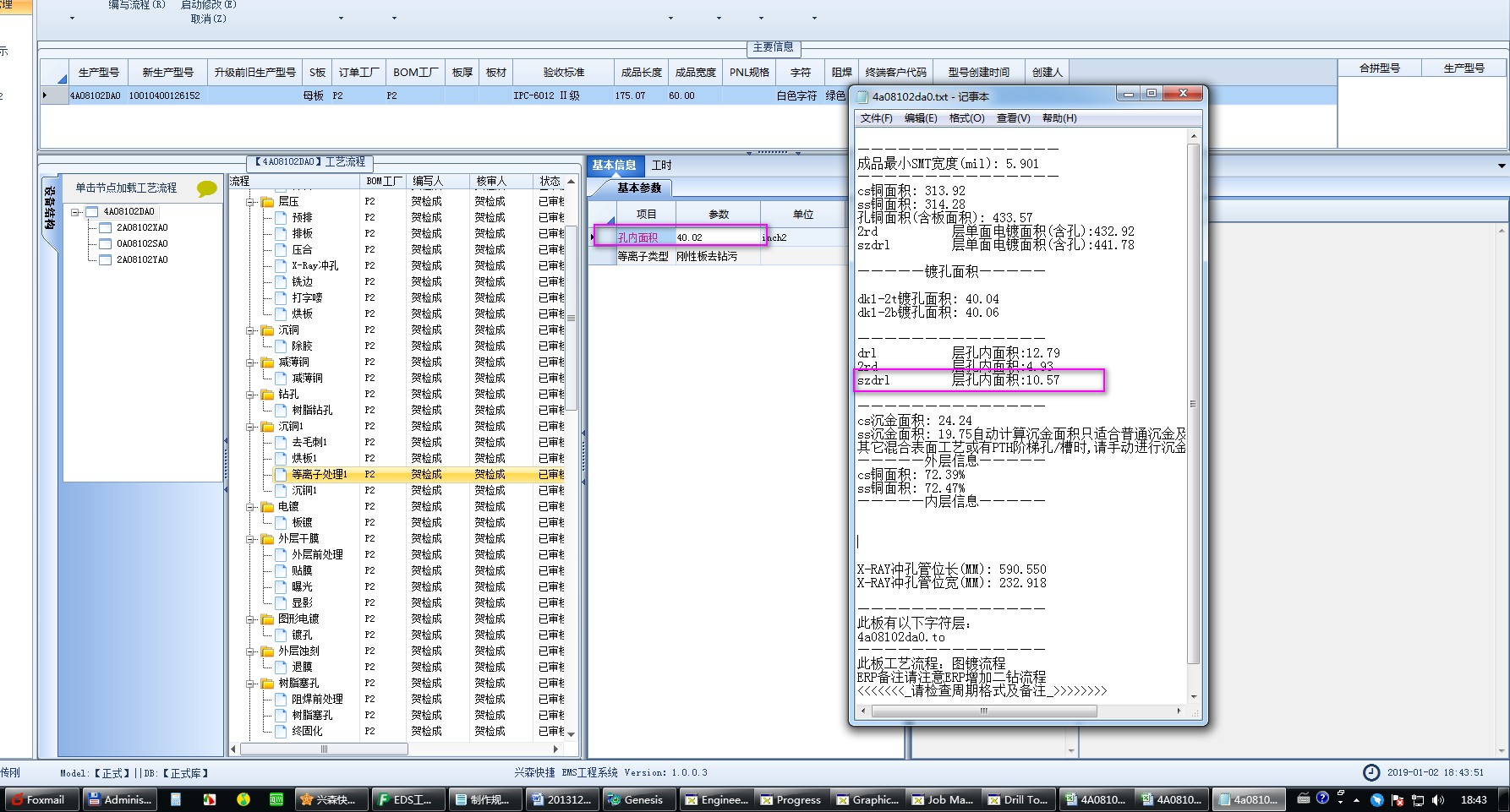Sort by the 验收标准 column header
The image size is (1510, 812).
(x=563, y=73)
